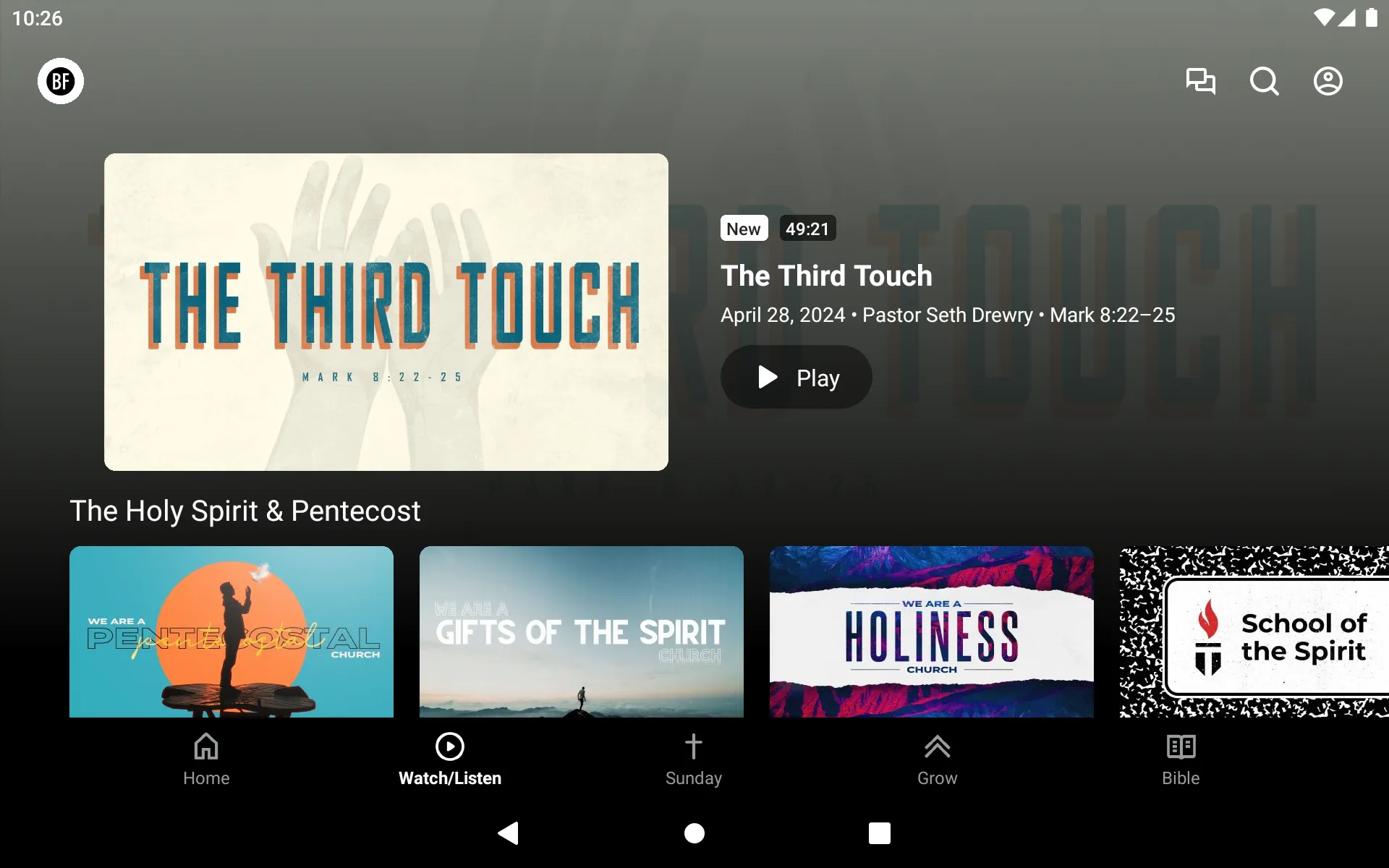
Task: Tap the user profile icon
Action: click(x=1327, y=80)
